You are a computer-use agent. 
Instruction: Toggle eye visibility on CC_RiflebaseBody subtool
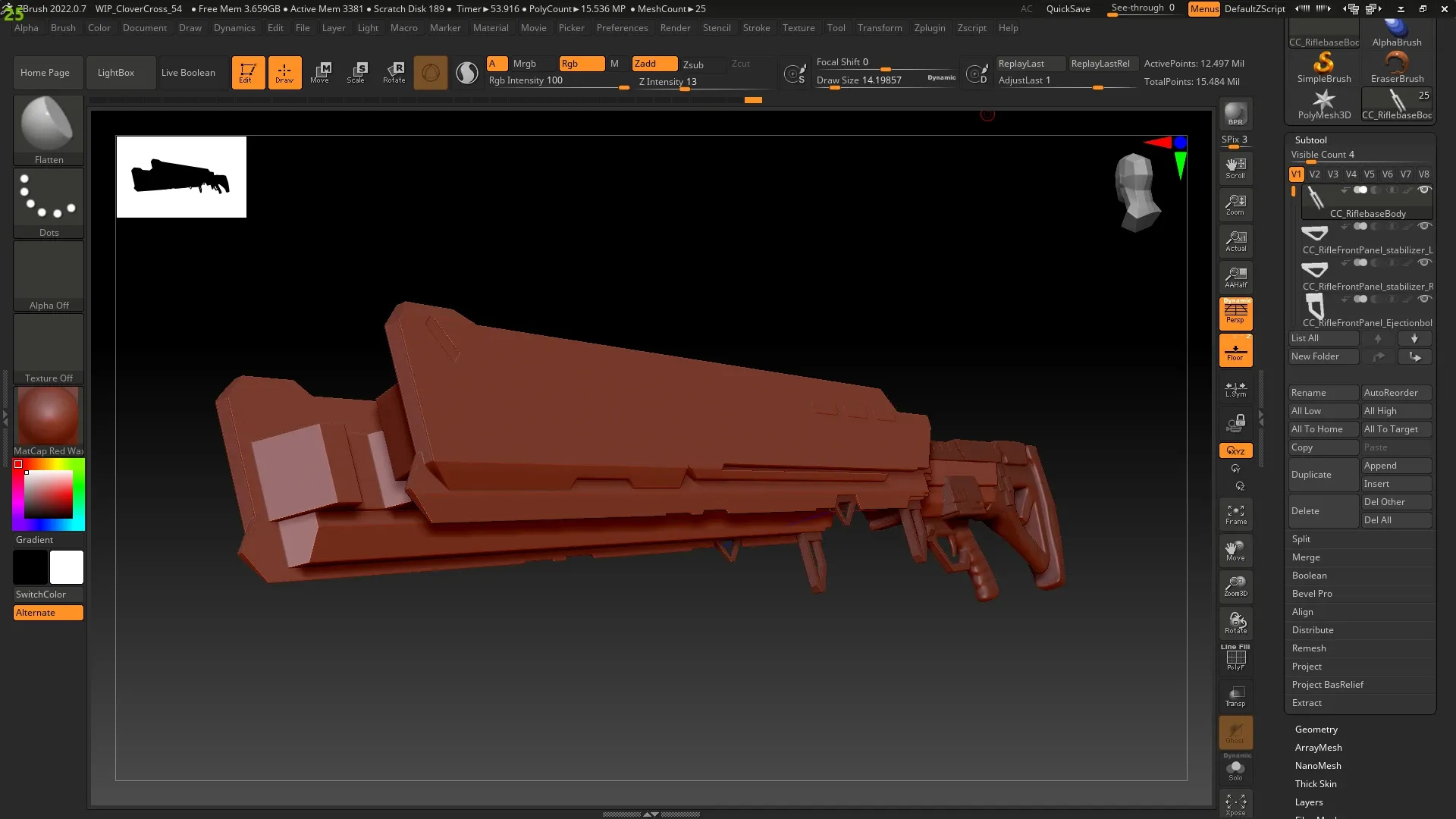[1423, 190]
